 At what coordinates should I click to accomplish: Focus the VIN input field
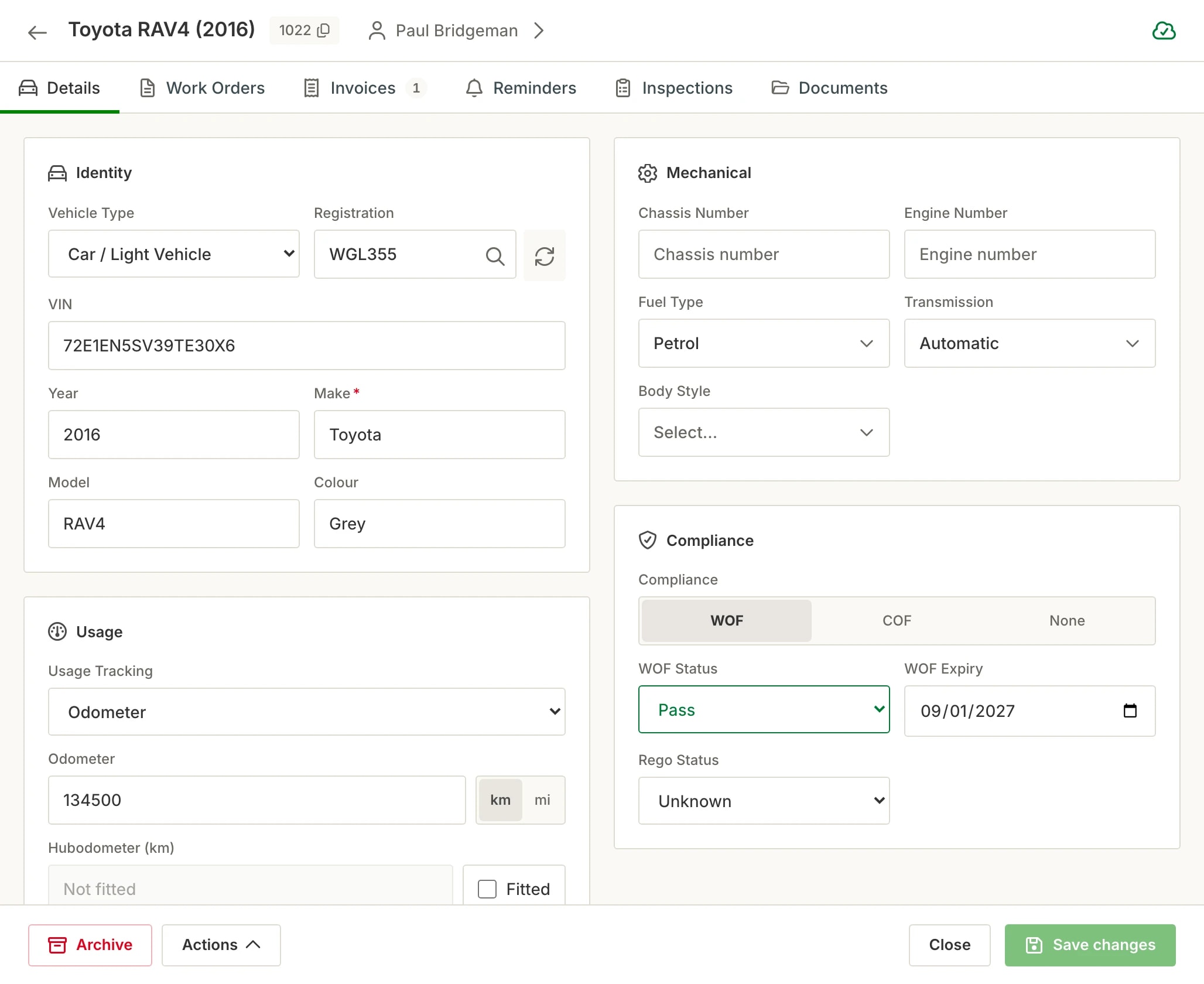point(307,346)
